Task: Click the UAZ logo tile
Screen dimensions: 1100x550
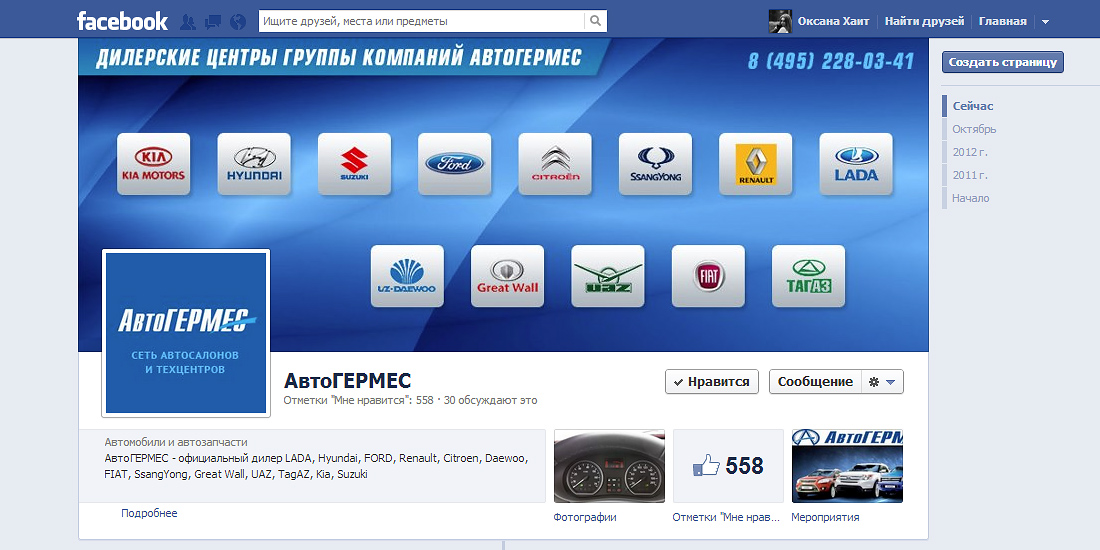Action: pyautogui.click(x=608, y=276)
